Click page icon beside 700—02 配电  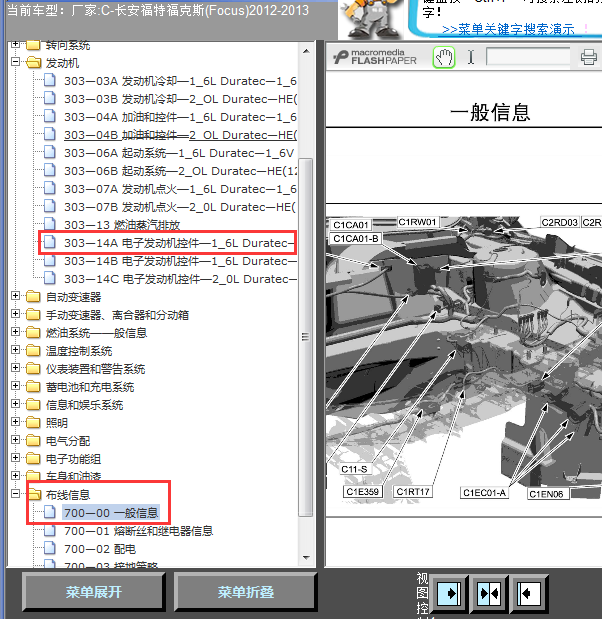click(50, 548)
